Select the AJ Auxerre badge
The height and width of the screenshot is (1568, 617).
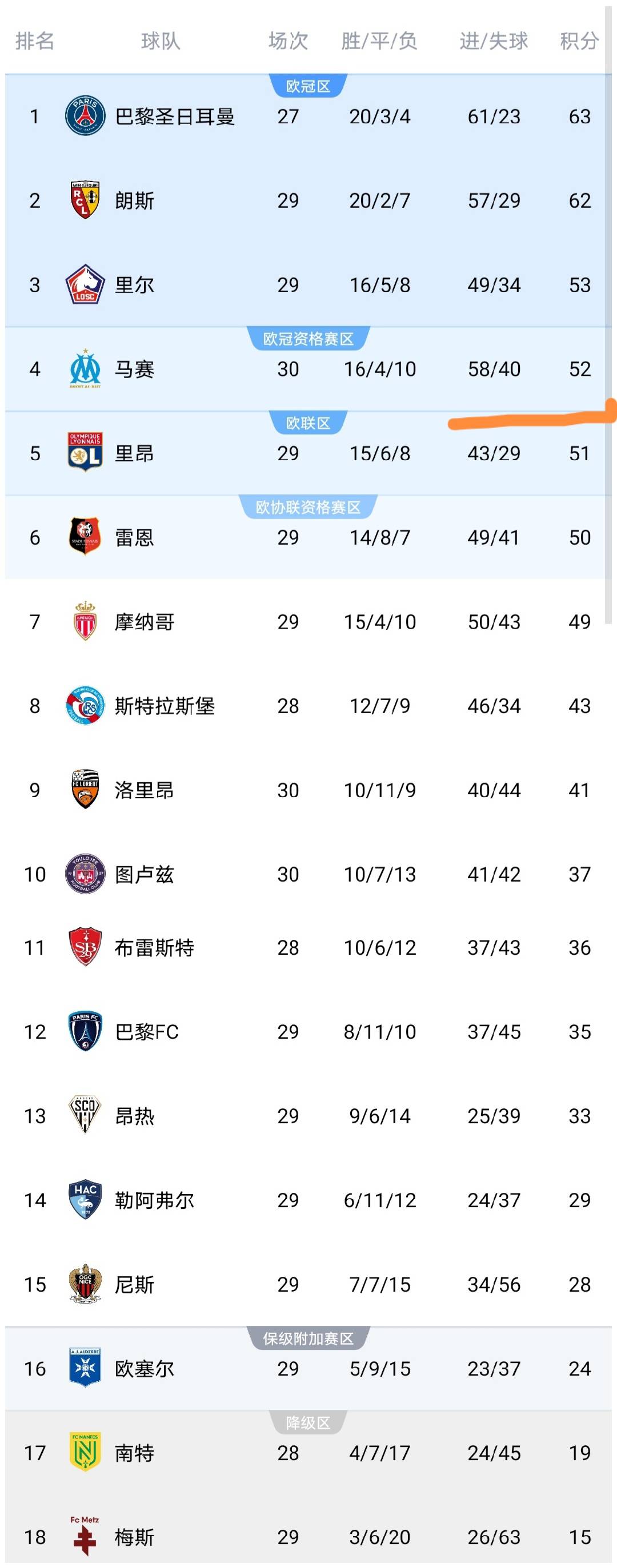click(85, 1368)
